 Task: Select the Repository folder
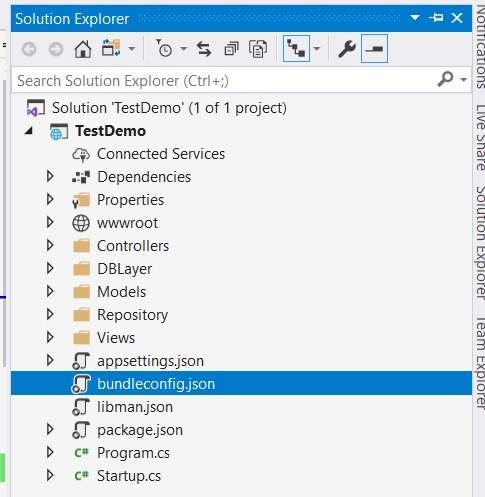pos(133,315)
